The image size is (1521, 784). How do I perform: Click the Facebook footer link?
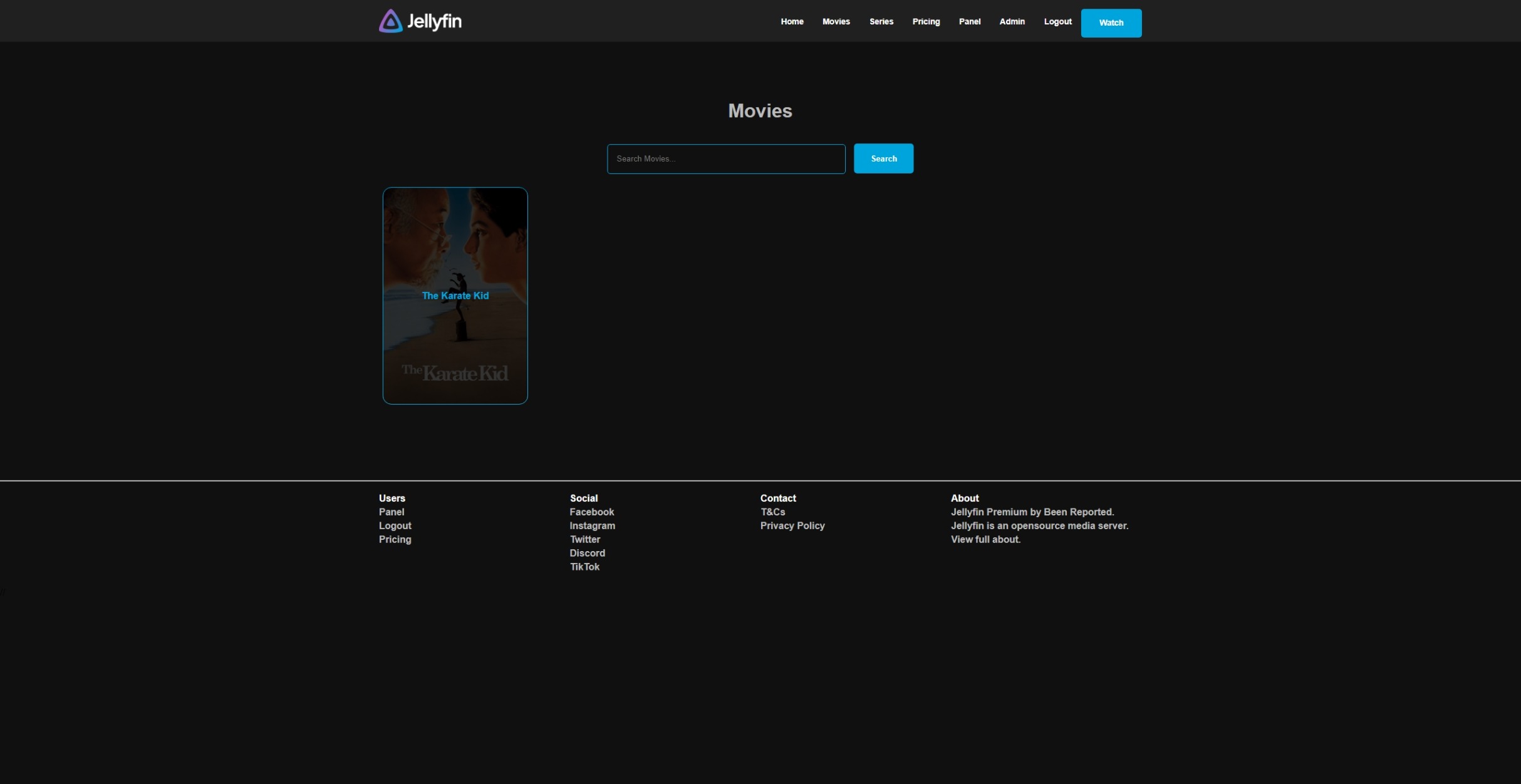(591, 512)
